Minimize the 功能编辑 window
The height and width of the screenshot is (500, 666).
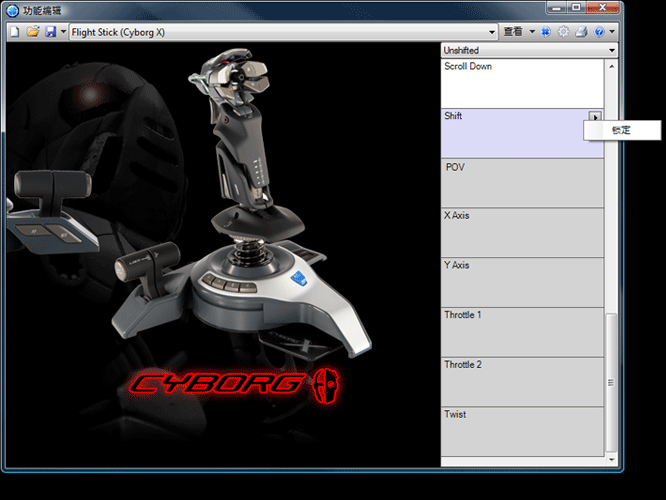[556, 8]
